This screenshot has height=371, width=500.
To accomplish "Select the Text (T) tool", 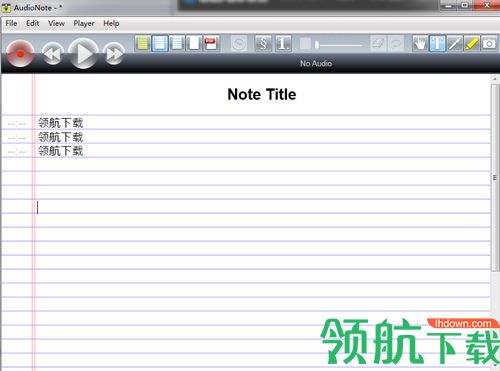I will click(437, 43).
